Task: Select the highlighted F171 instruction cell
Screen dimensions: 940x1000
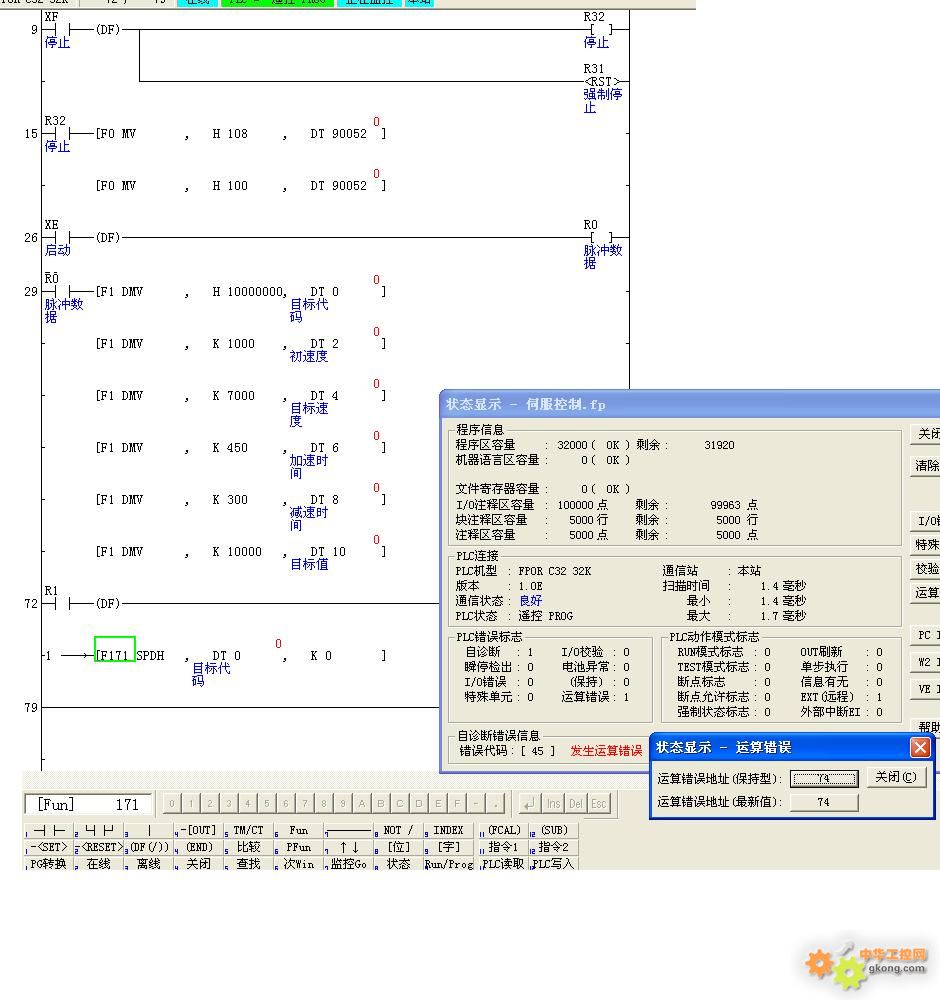Action: tap(115, 649)
